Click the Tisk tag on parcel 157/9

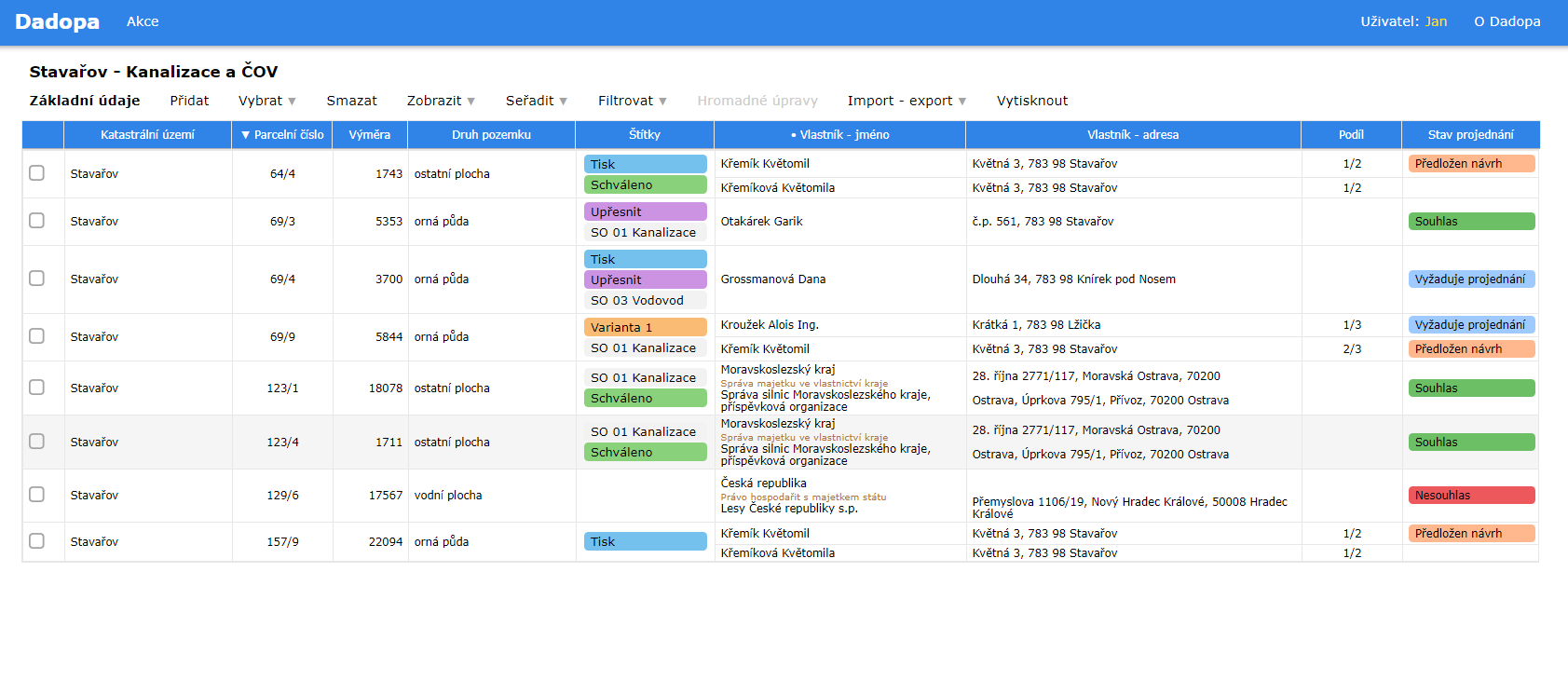pyautogui.click(x=645, y=542)
